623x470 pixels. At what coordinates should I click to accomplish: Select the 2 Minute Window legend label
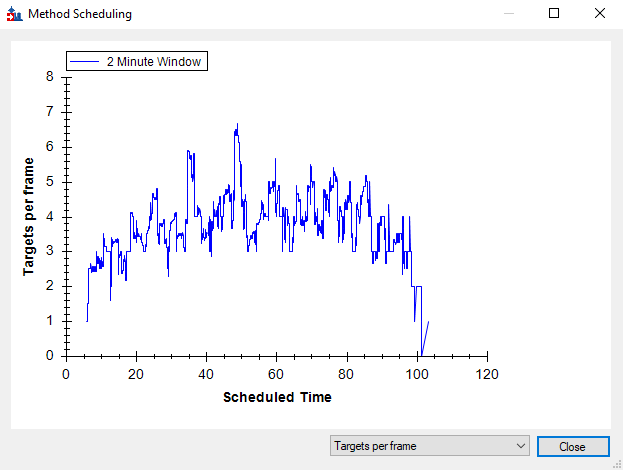pyautogui.click(x=153, y=62)
